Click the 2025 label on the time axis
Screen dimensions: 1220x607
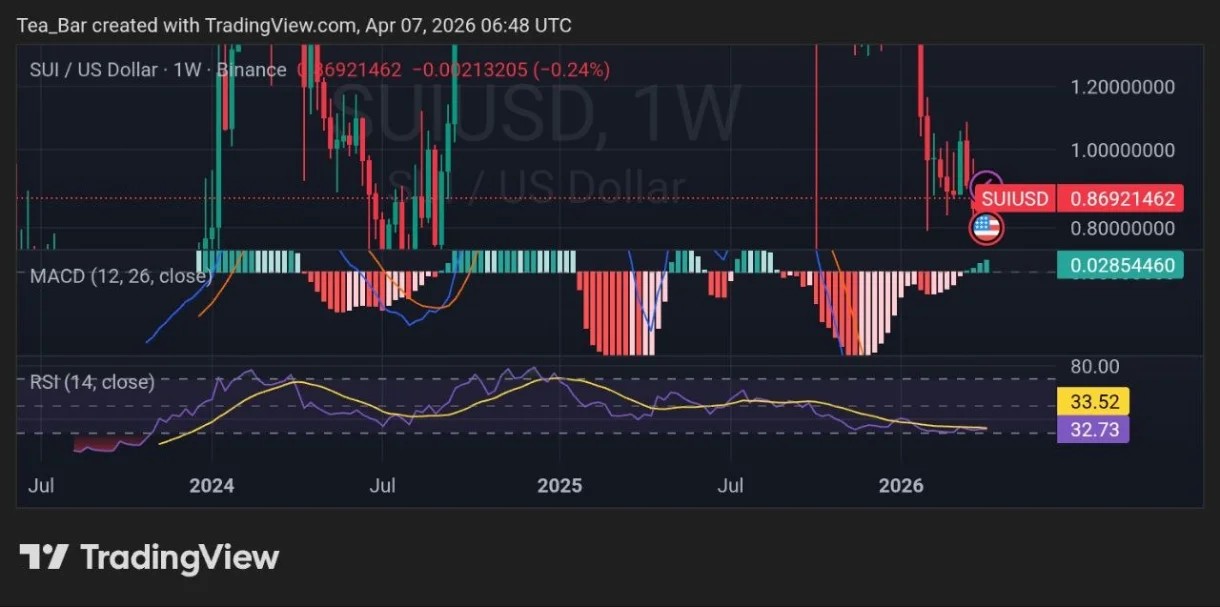click(x=560, y=486)
